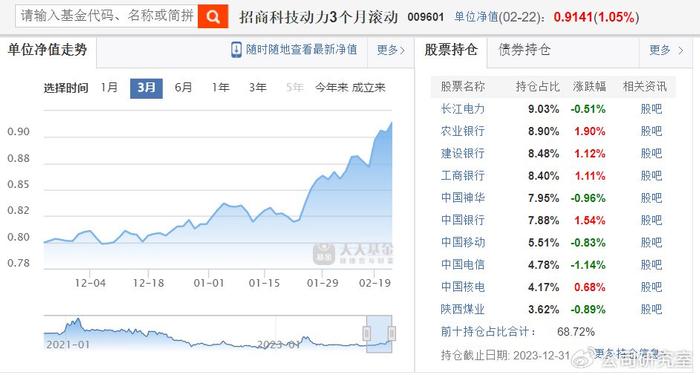Click the left handle of timeline range slider
Screen dimensions: 700x375
(367, 333)
